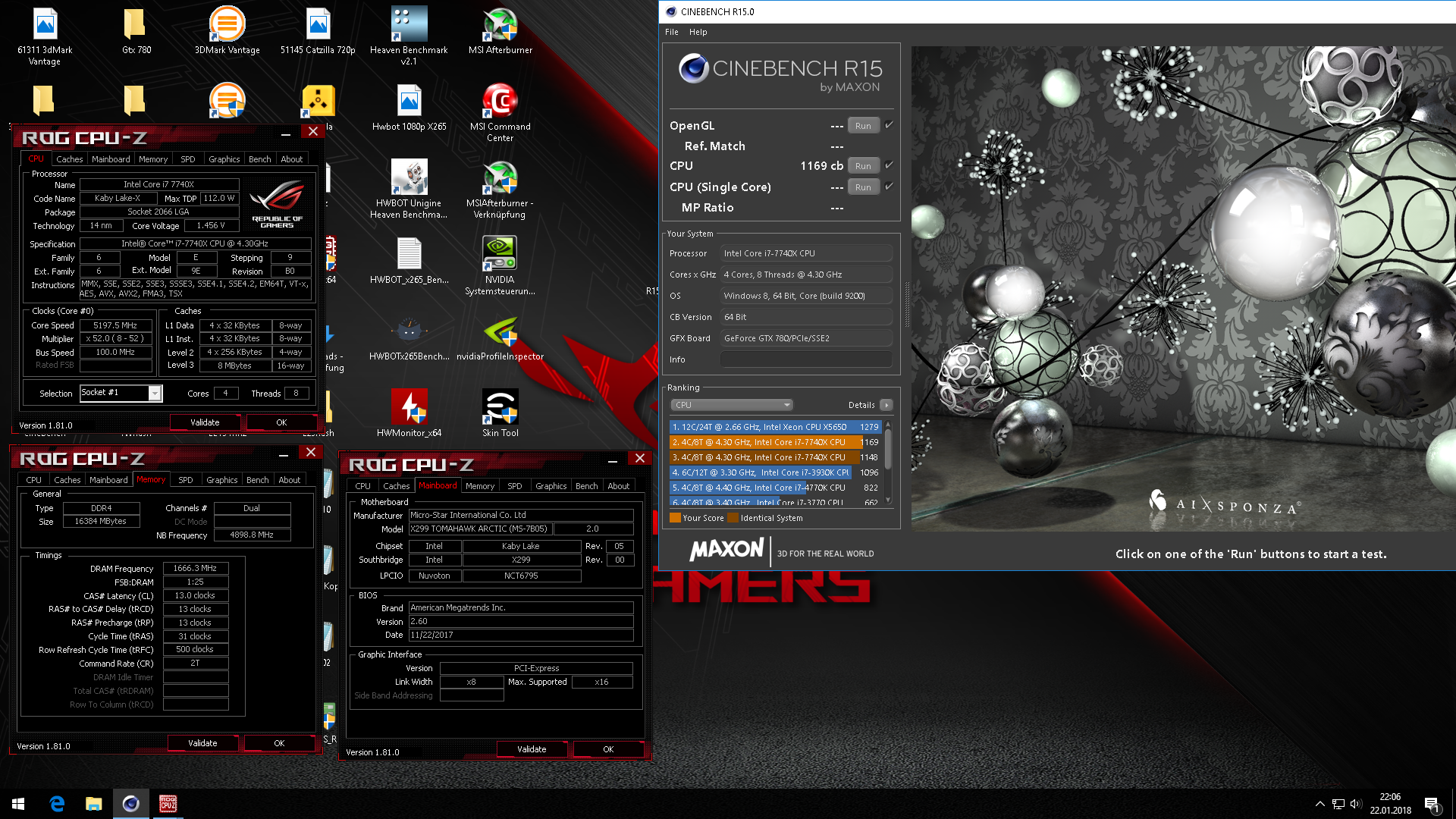1456x819 pixels.
Task: Toggle the OpenGL test checkmark
Action: [889, 125]
